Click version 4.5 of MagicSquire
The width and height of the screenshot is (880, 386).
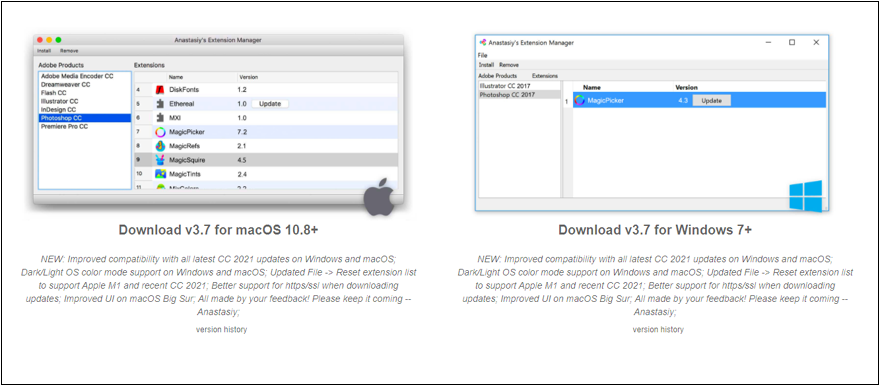click(x=242, y=160)
